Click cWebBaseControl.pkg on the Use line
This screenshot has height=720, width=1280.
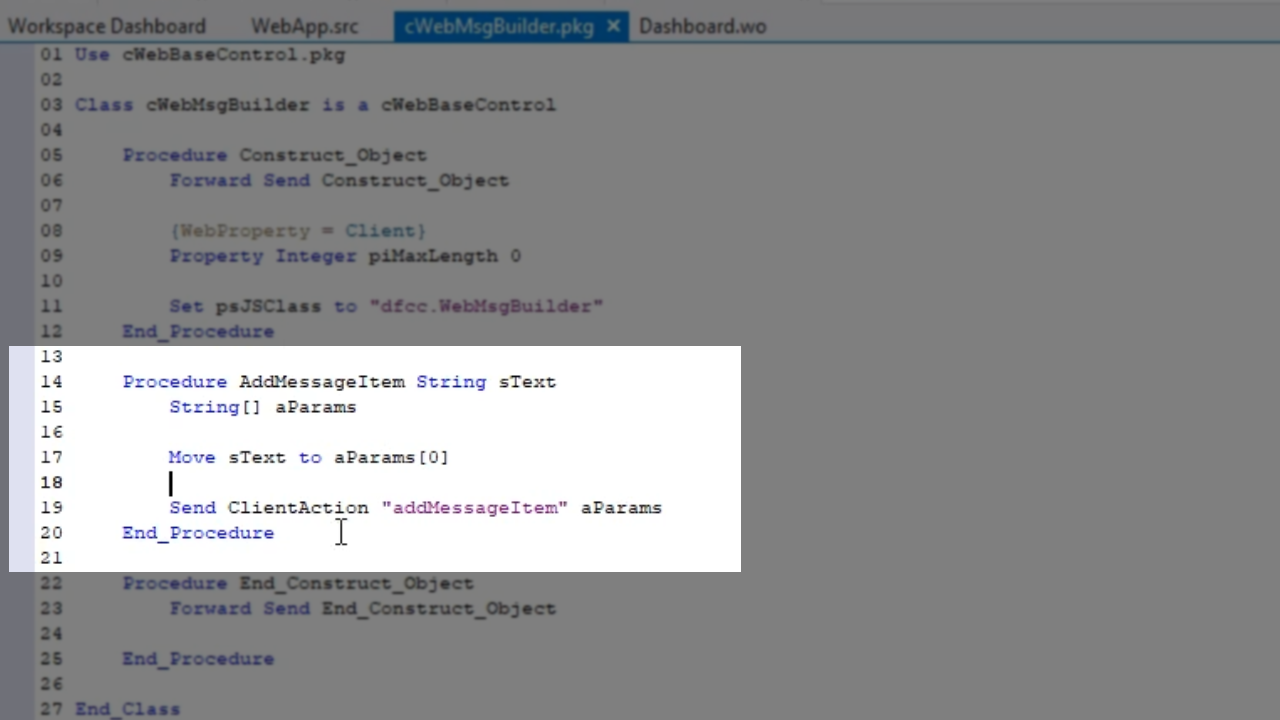point(233,55)
